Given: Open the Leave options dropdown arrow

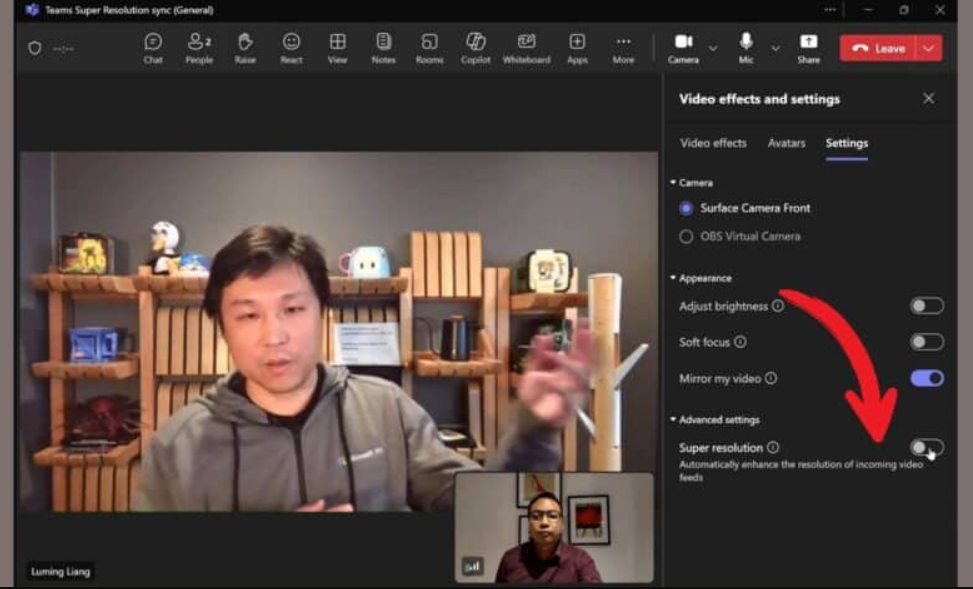Looking at the screenshot, I should (x=929, y=48).
